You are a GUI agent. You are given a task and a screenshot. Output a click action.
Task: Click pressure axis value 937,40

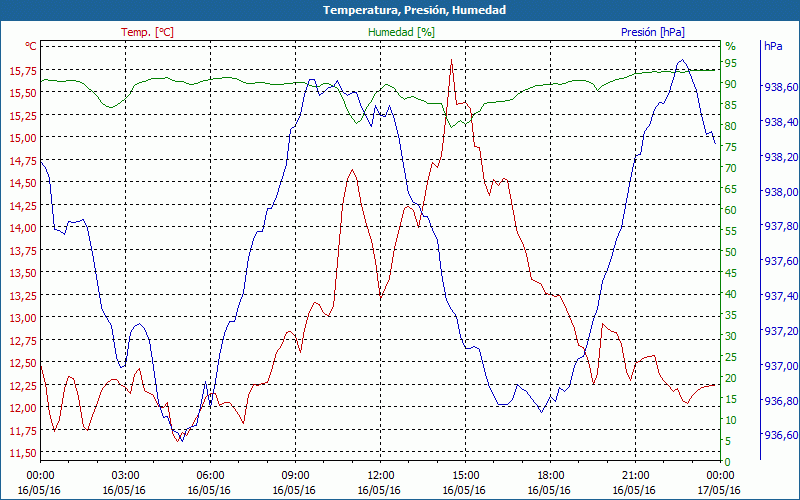781,296
